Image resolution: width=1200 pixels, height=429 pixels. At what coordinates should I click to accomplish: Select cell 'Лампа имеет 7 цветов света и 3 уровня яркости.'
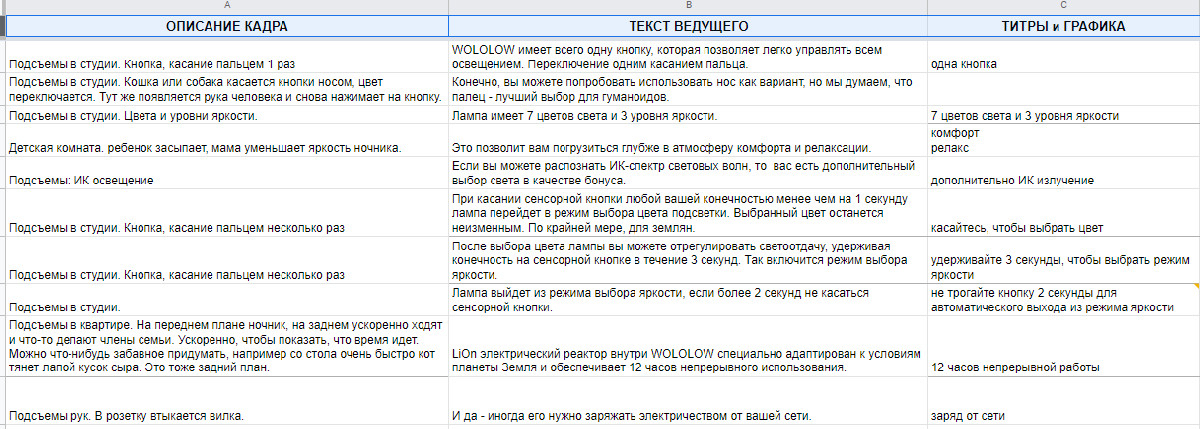click(x=688, y=115)
